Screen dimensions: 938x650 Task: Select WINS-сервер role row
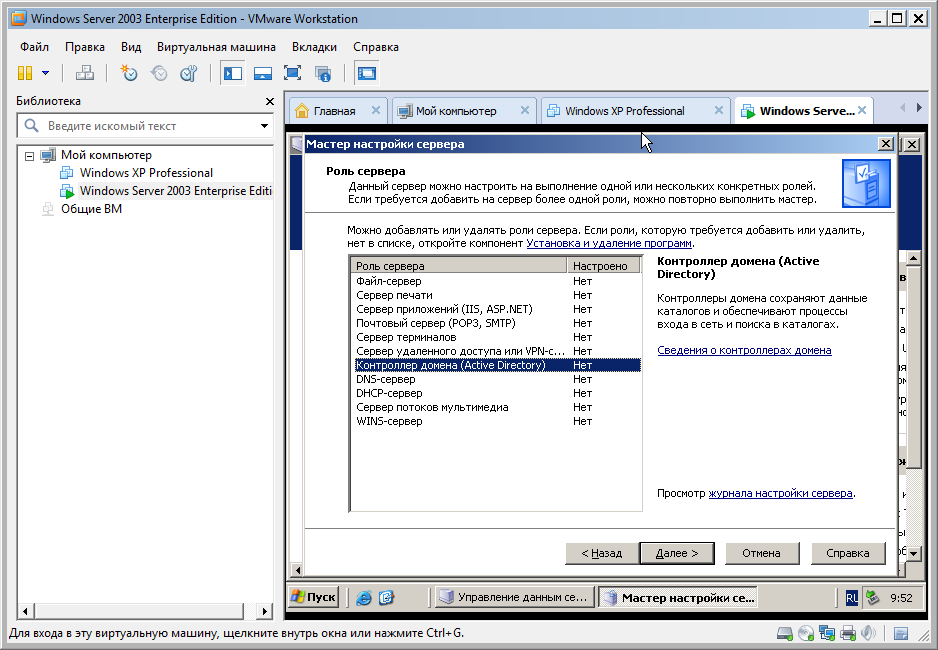[x=497, y=421]
